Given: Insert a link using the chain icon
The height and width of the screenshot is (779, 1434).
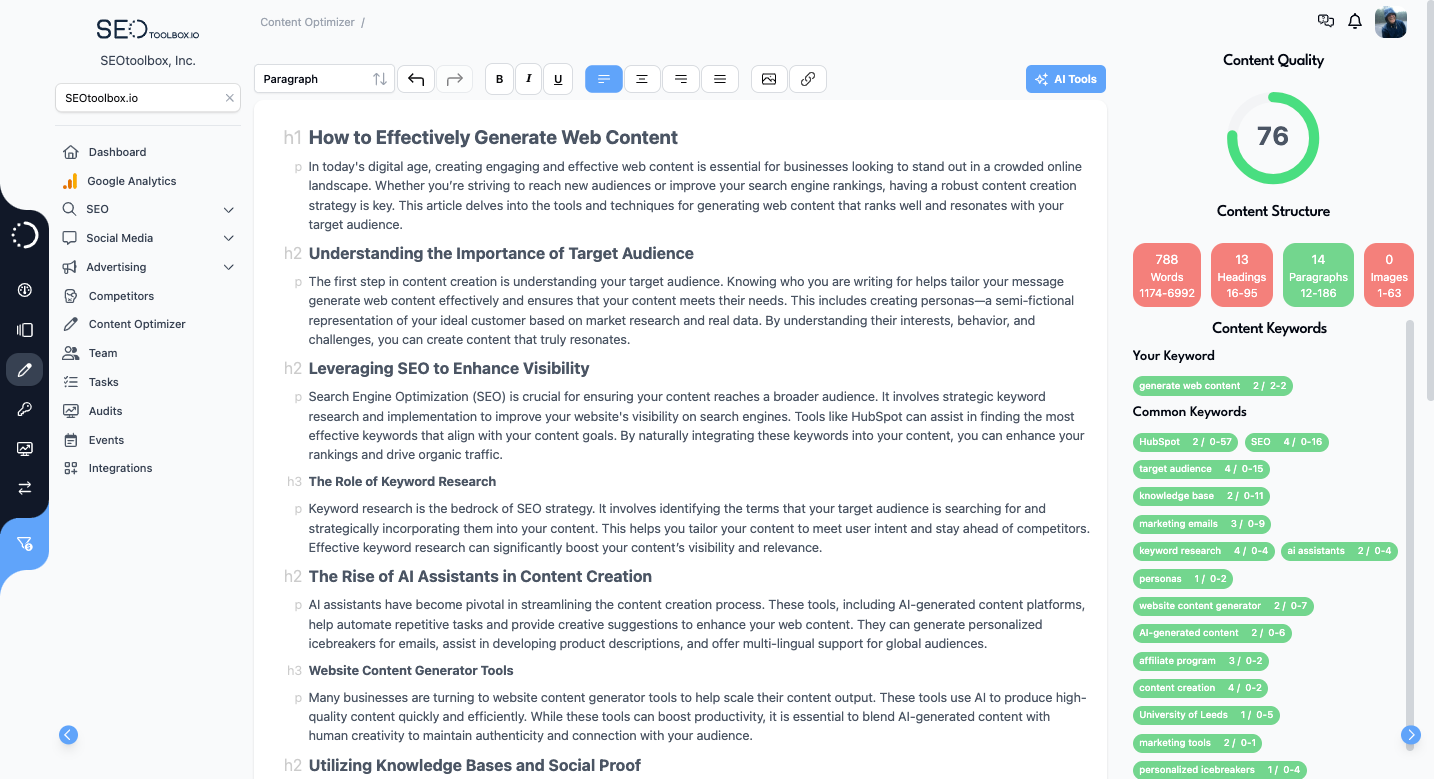Looking at the screenshot, I should pos(807,79).
